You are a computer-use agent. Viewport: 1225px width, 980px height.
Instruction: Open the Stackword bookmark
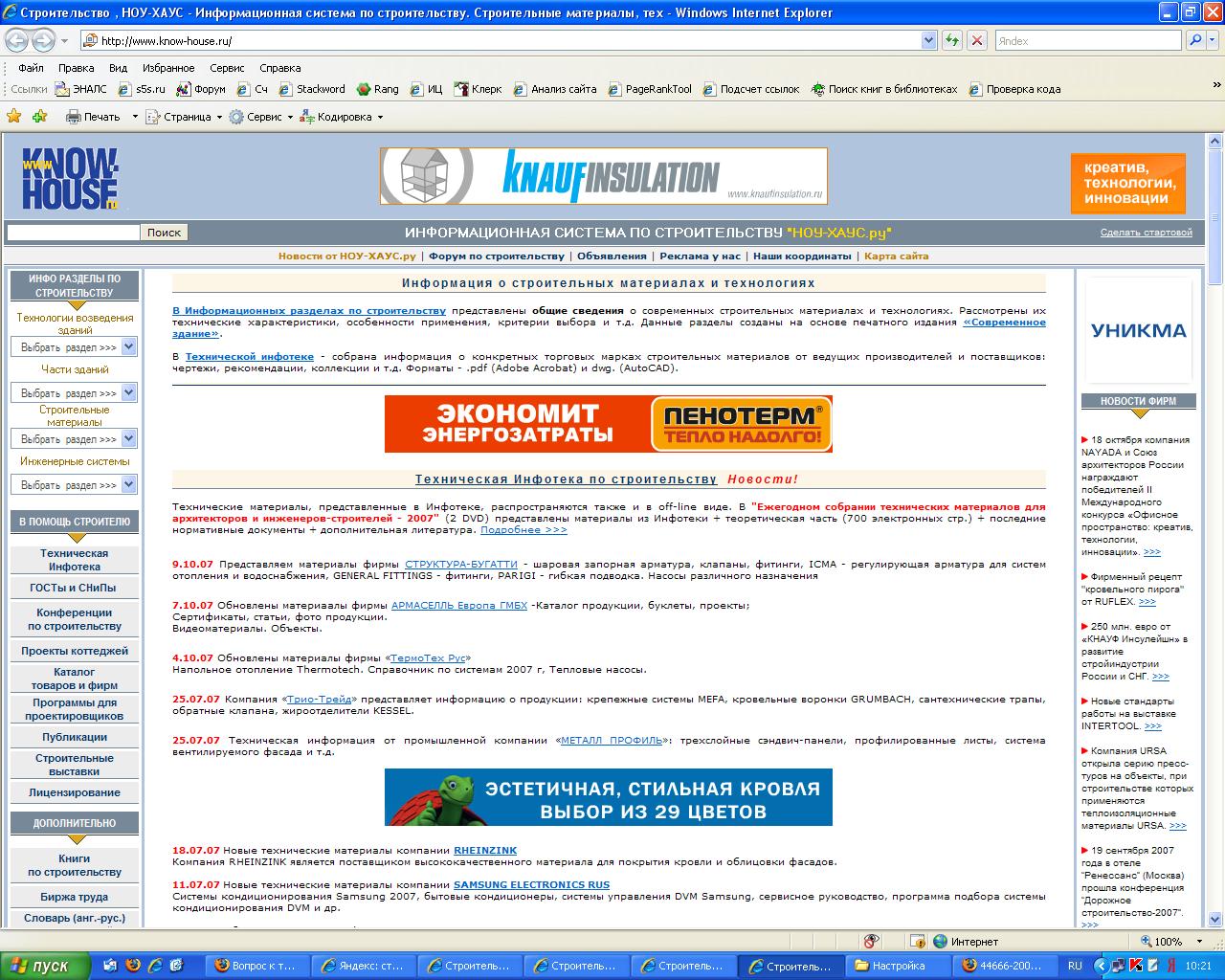(x=312, y=89)
